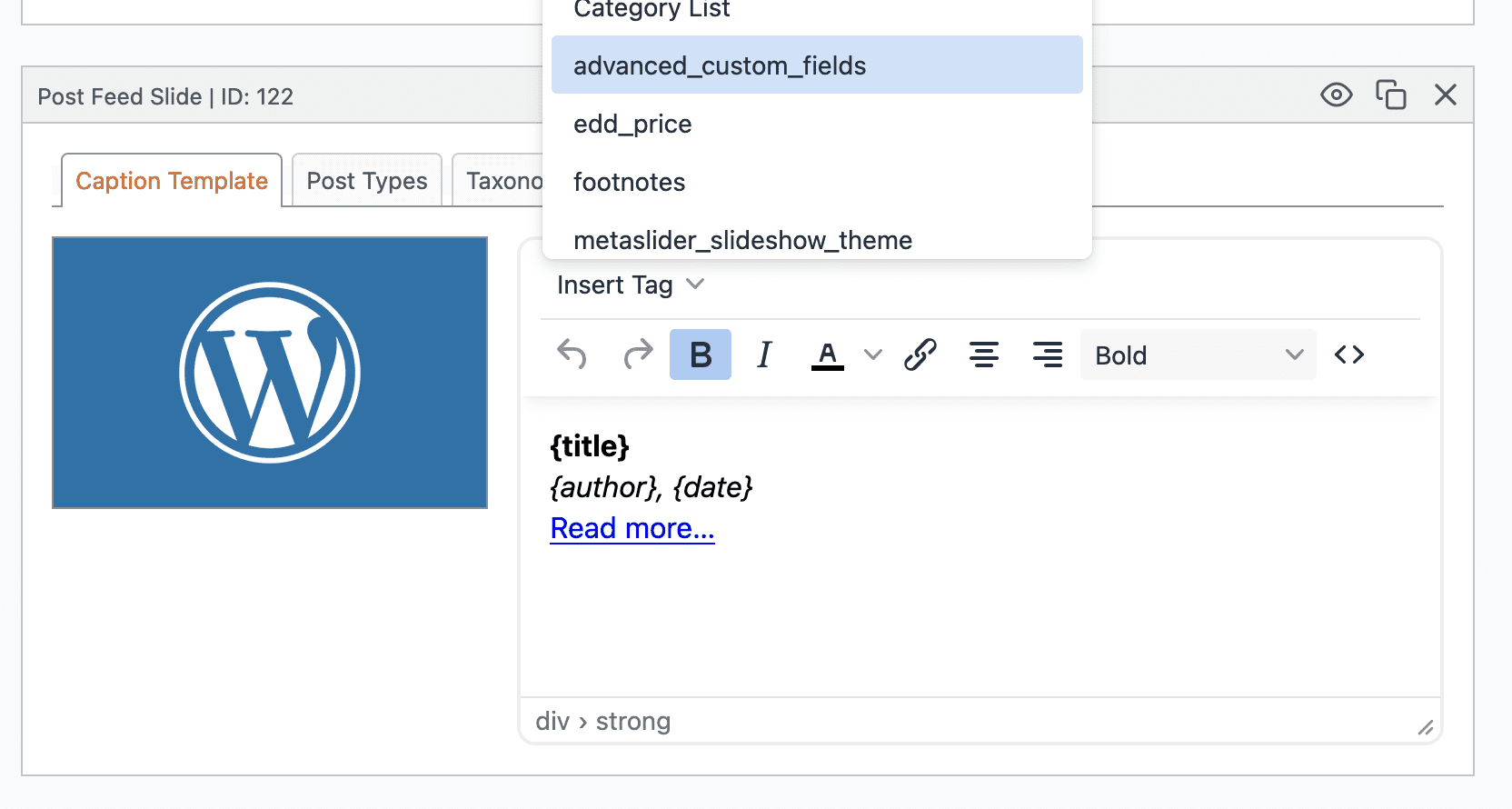1512x809 pixels.
Task: Click the Read more... link
Action: pyautogui.click(x=632, y=528)
